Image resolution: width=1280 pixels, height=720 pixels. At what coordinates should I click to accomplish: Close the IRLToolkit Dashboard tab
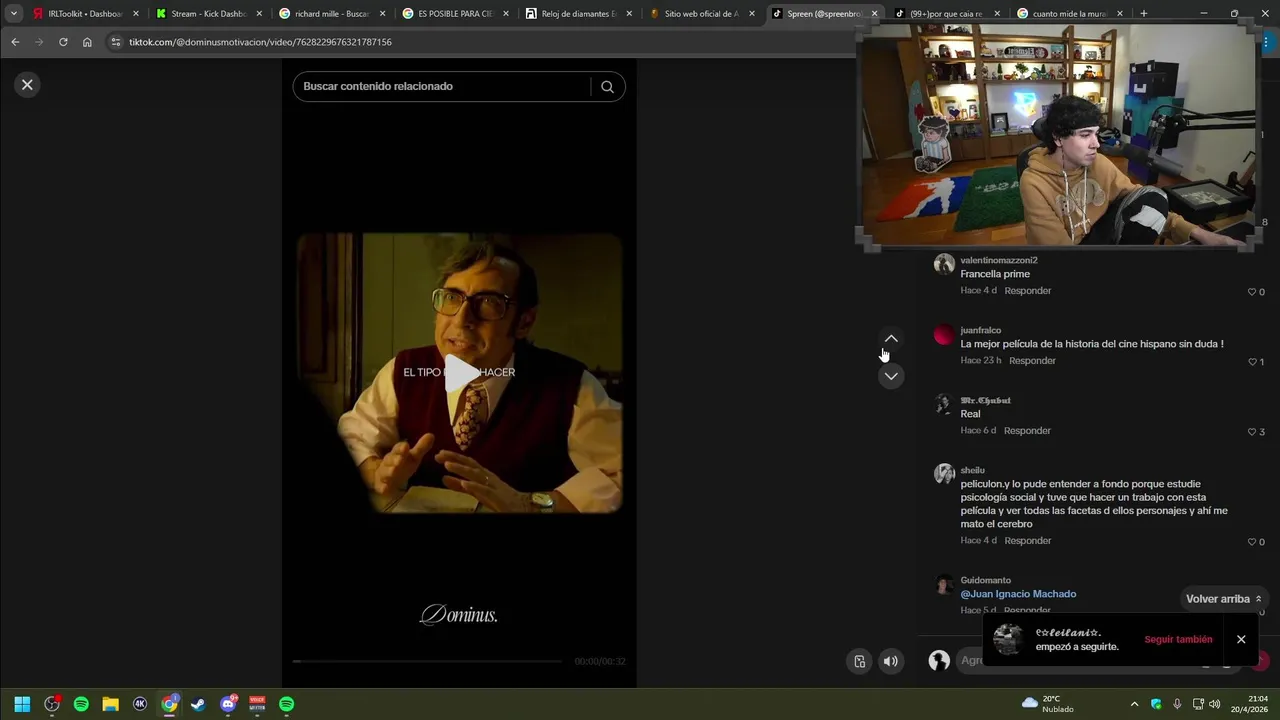(x=136, y=14)
